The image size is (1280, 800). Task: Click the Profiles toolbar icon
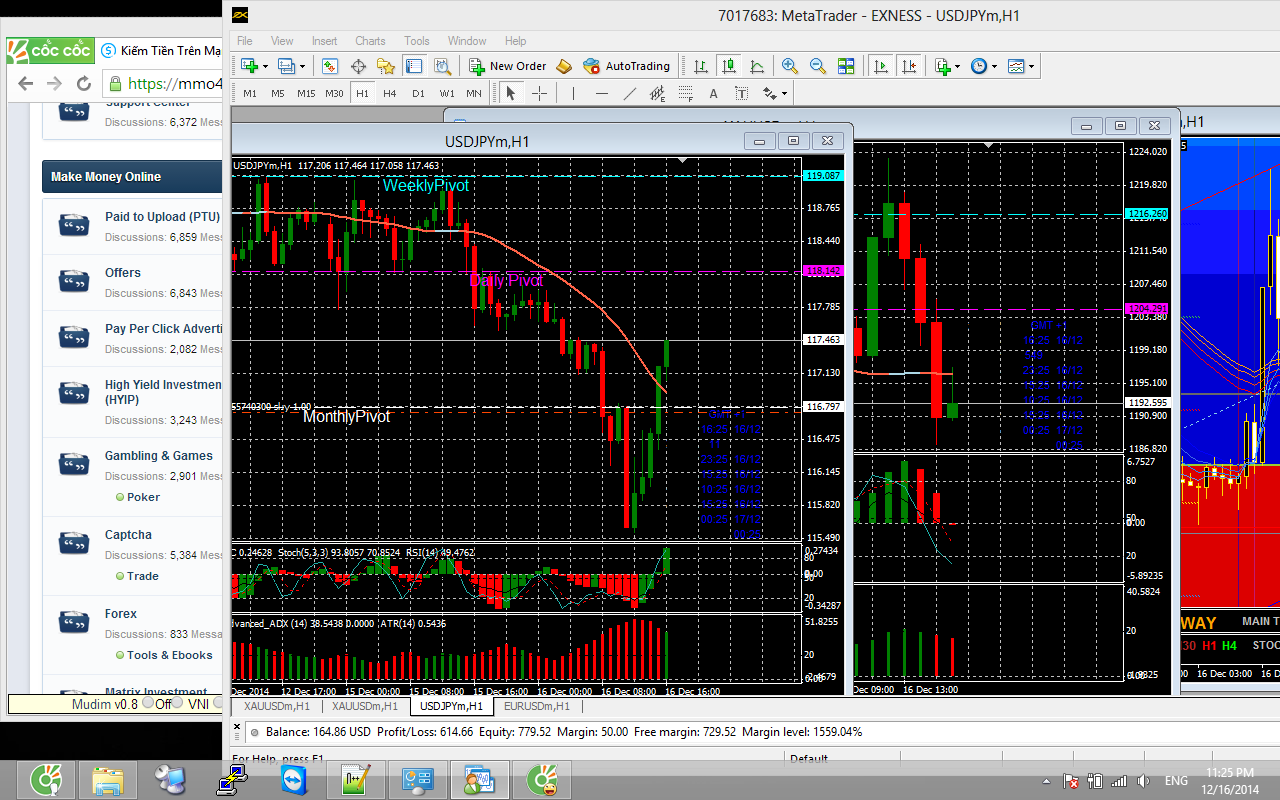(287, 66)
